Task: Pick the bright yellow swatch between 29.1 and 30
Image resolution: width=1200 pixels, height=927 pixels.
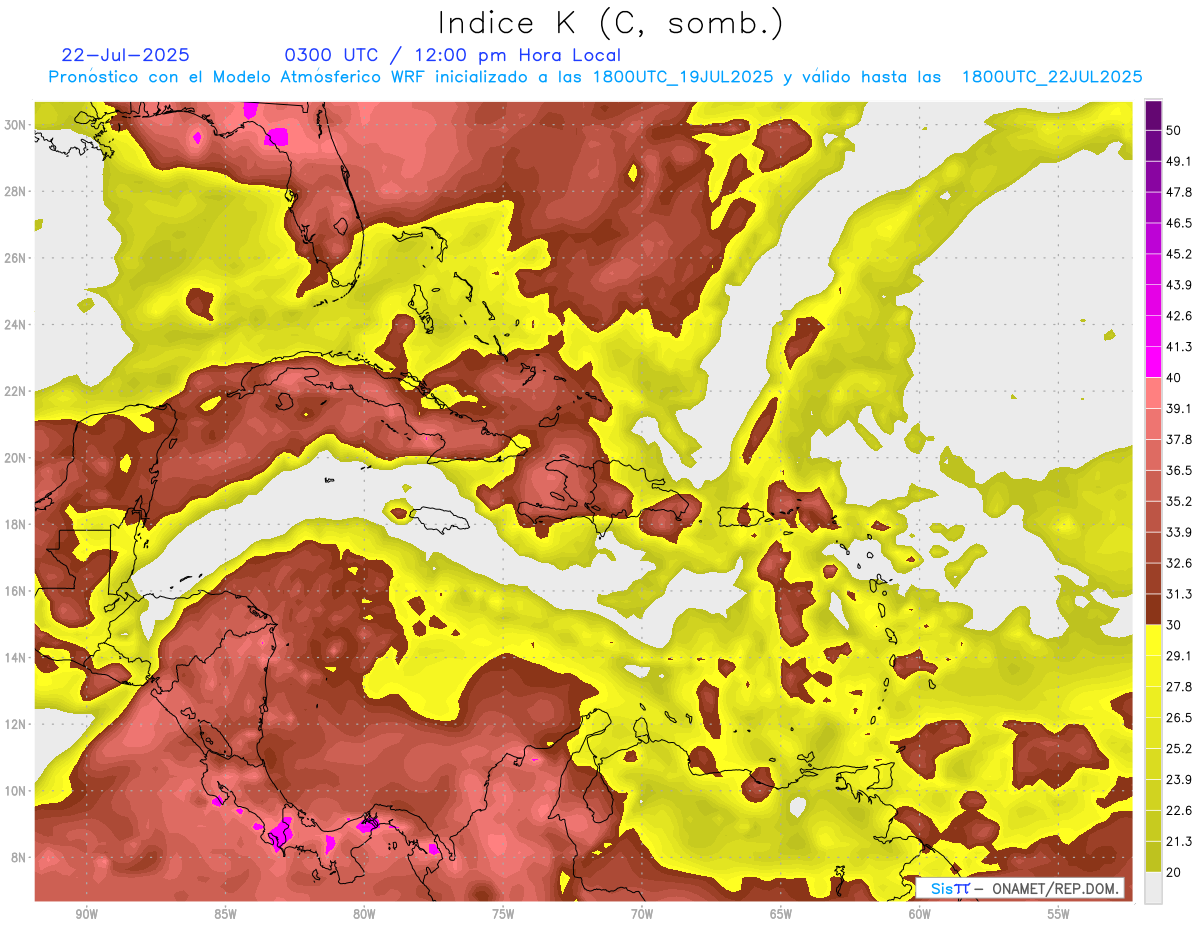Action: click(x=1153, y=640)
